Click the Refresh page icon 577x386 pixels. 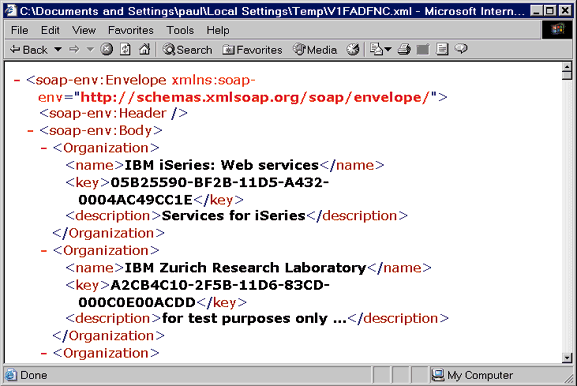point(125,49)
